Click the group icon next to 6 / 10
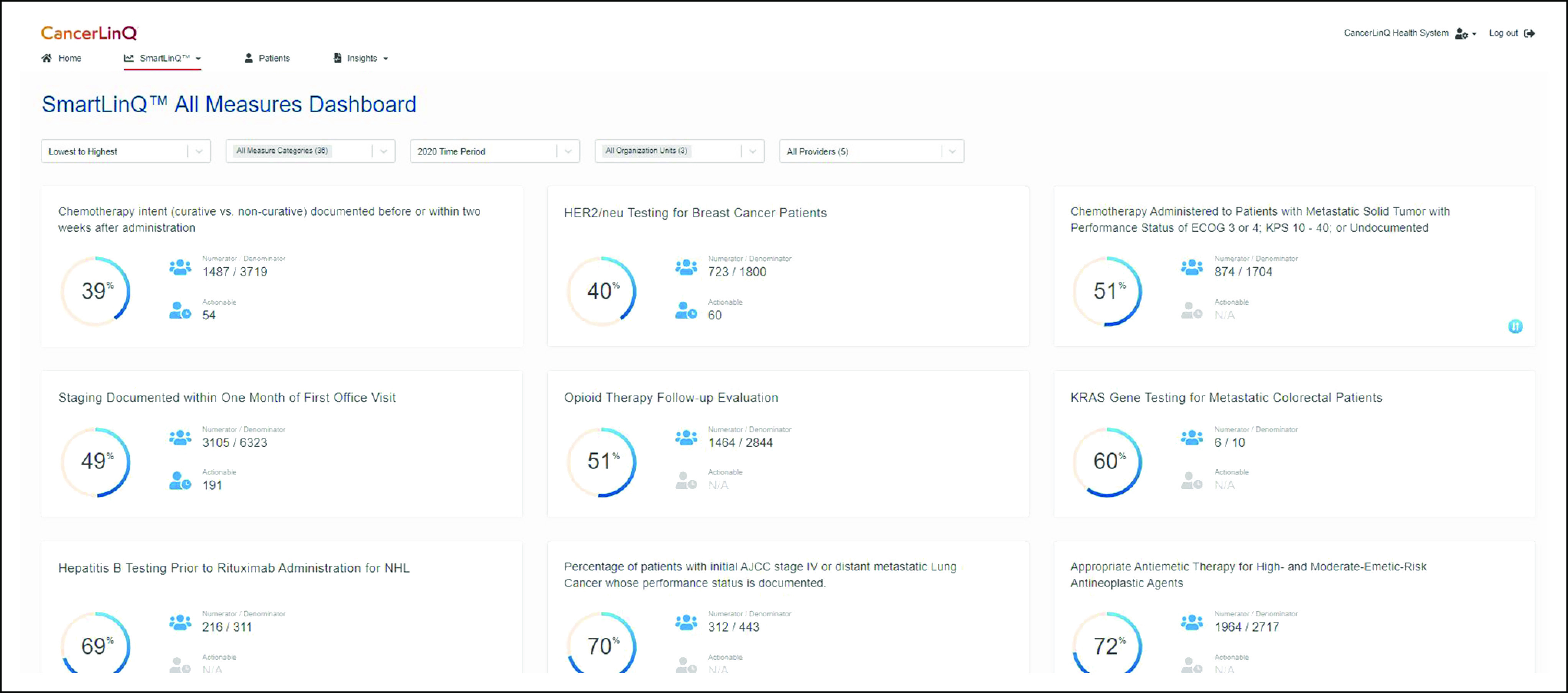The height and width of the screenshot is (693, 1568). coord(1192,437)
